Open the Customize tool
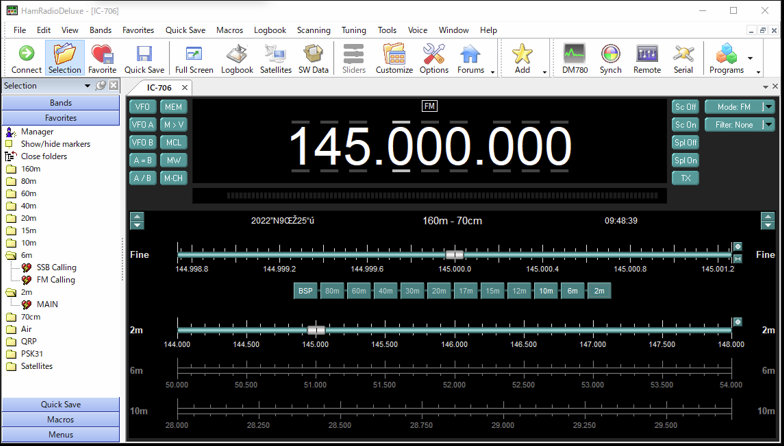The image size is (784, 446). (394, 58)
